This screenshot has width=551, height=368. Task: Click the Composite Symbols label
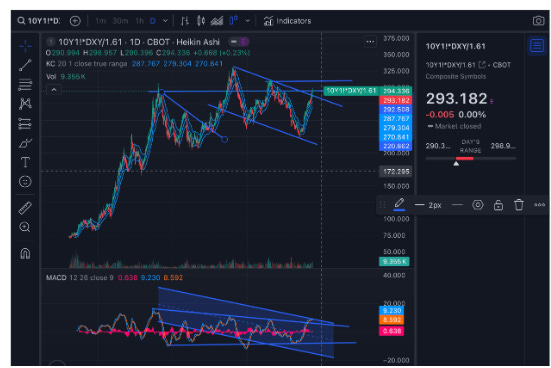[456, 77]
